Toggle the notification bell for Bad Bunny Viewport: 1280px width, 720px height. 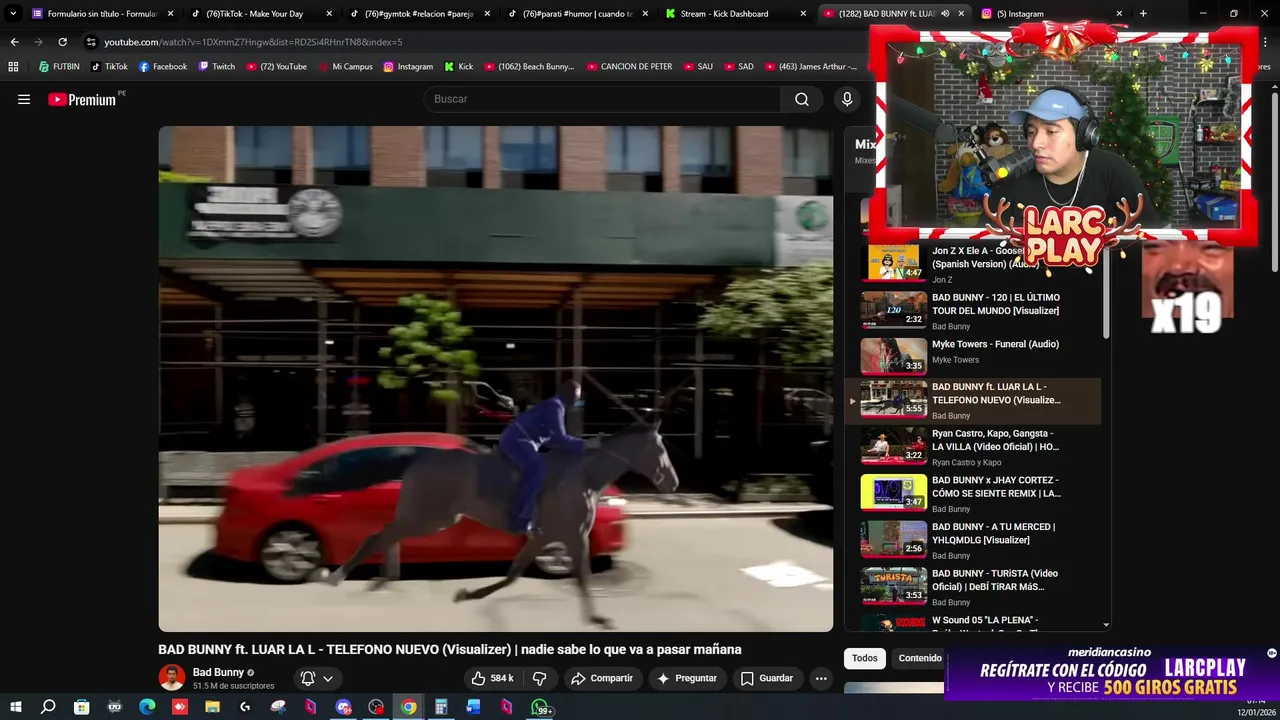[x=308, y=678]
